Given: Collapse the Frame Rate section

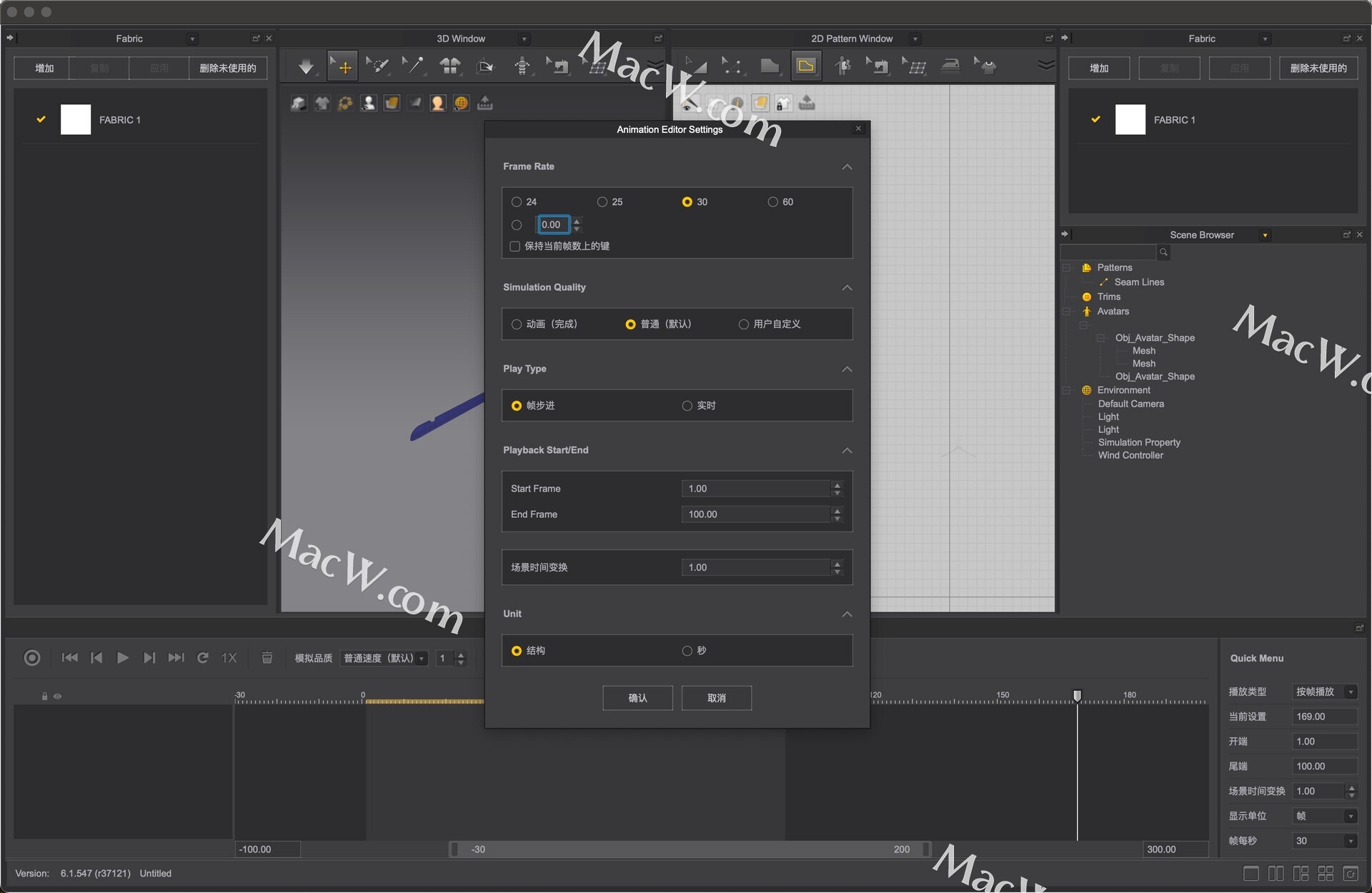Looking at the screenshot, I should click(847, 166).
